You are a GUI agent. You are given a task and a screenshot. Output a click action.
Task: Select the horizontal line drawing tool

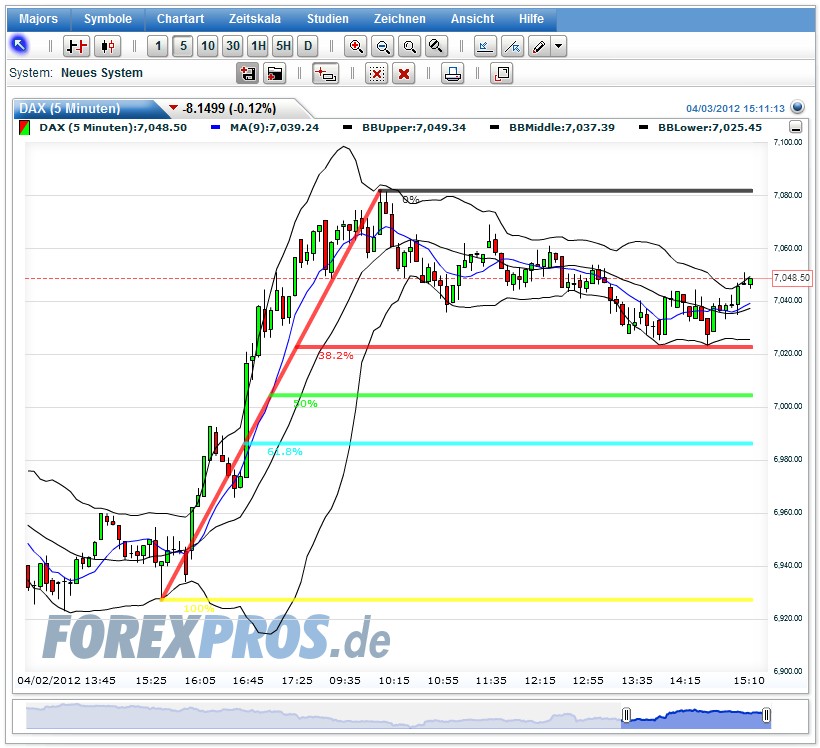pos(485,46)
